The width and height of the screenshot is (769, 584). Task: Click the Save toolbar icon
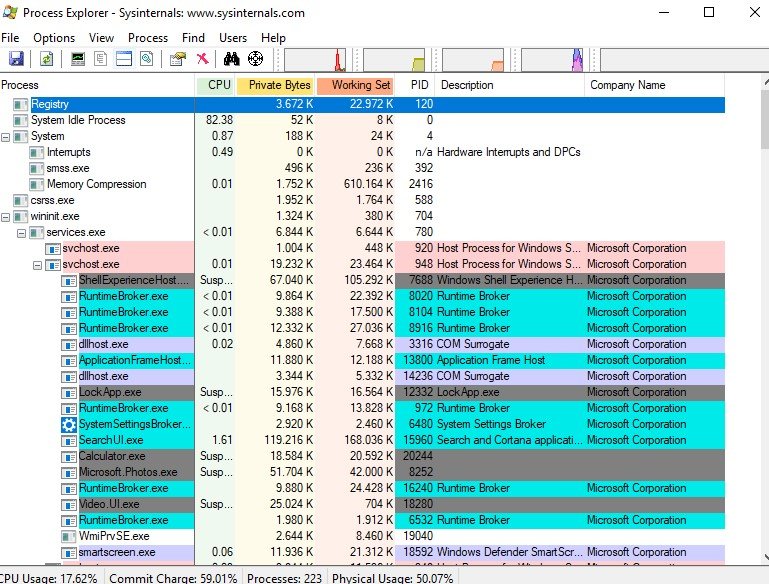[16, 59]
